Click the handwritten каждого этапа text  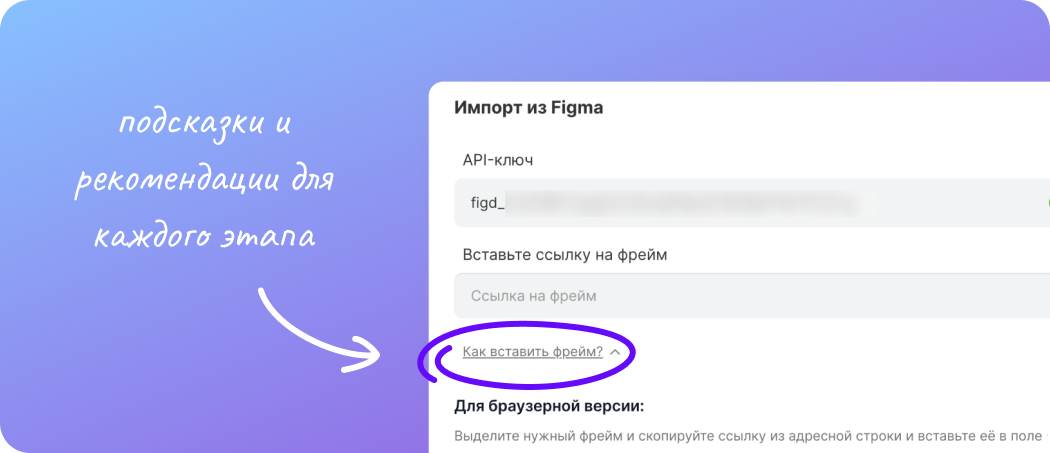point(204,236)
